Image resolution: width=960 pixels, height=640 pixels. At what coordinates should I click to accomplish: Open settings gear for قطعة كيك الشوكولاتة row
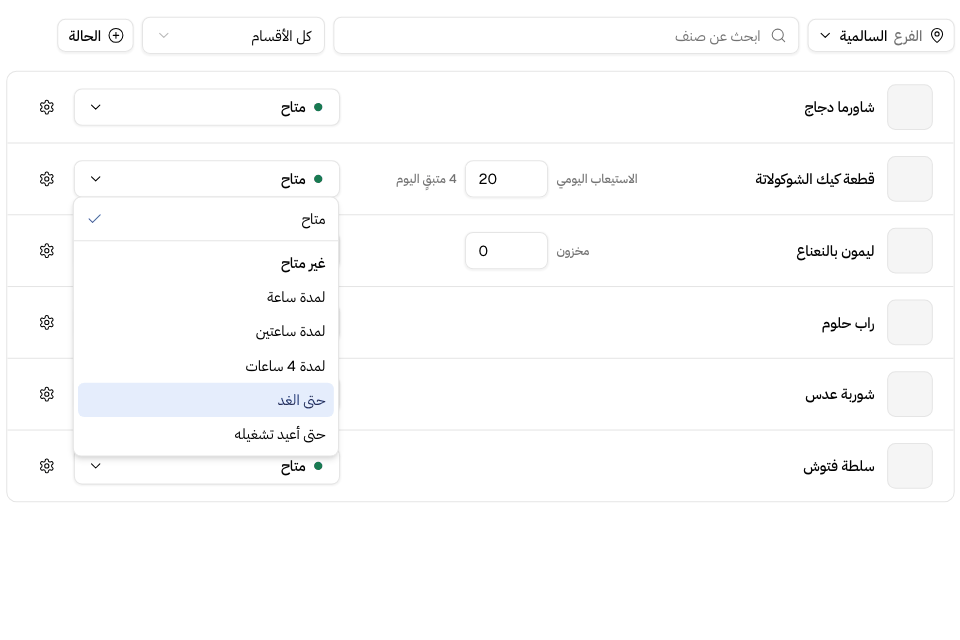click(47, 179)
